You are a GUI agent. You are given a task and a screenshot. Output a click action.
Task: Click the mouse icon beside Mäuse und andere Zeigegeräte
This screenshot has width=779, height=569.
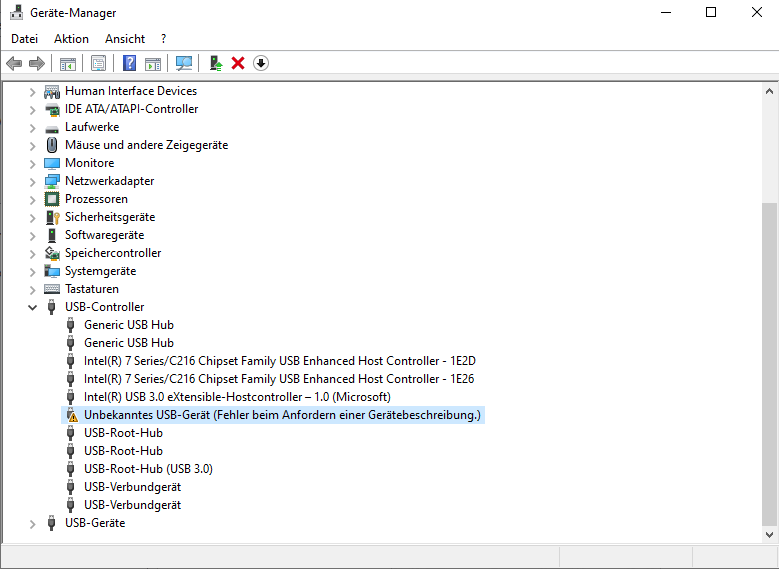52,145
